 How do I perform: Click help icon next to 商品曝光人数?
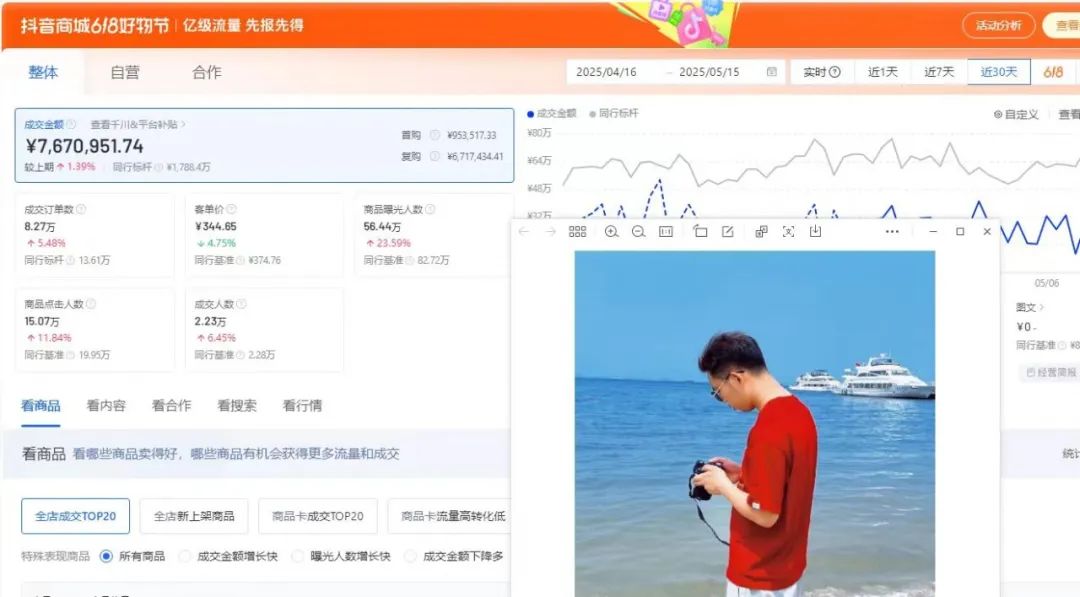[430, 209]
